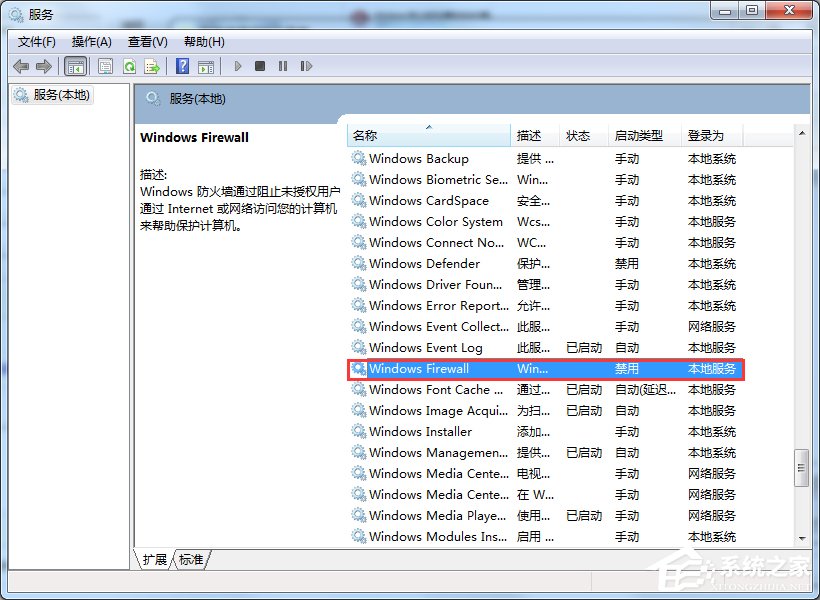820x600 pixels.
Task: Switch to the 扩展 tab
Action: pyautogui.click(x=154, y=560)
